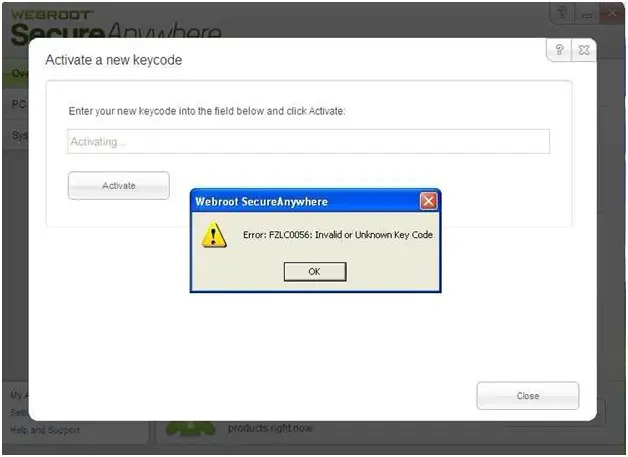Click the keycode input field

(308, 141)
